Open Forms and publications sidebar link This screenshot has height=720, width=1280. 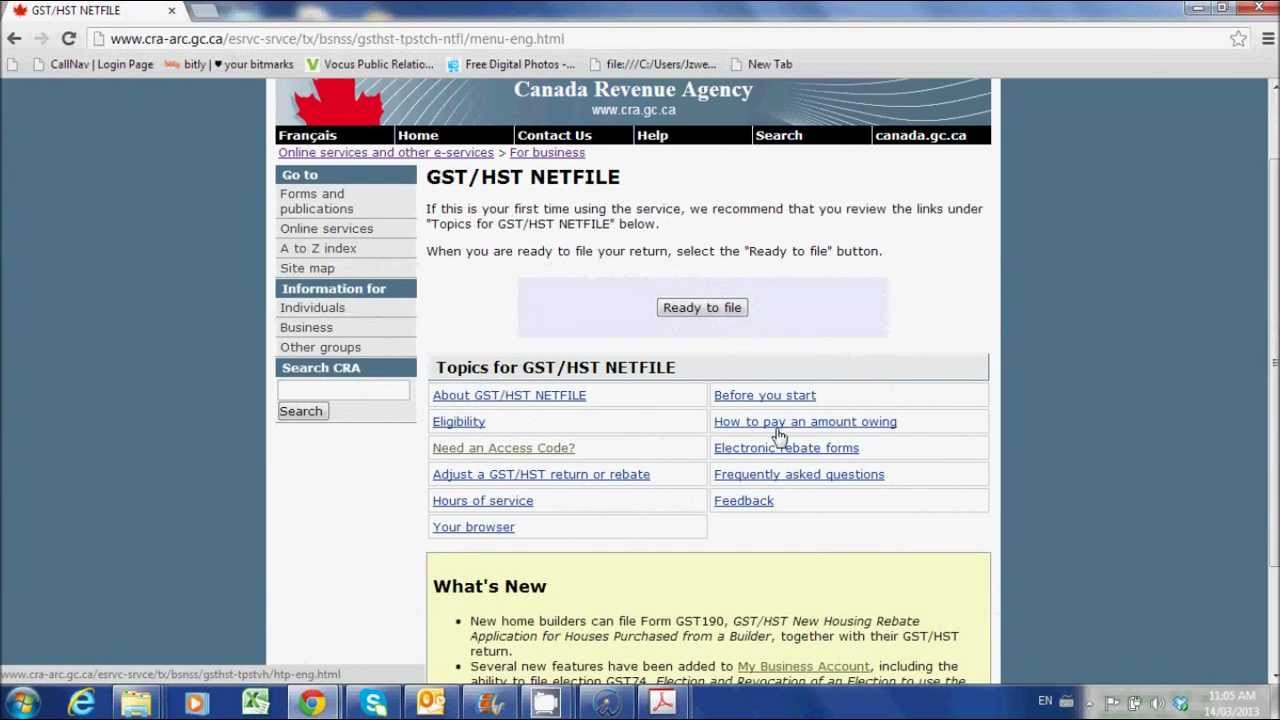pyautogui.click(x=316, y=201)
